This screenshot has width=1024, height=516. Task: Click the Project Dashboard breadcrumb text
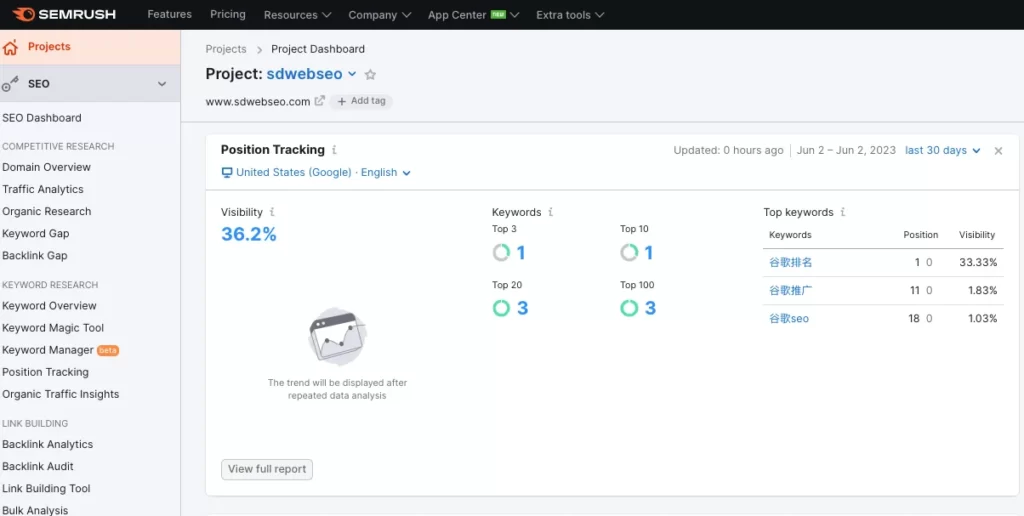(318, 49)
